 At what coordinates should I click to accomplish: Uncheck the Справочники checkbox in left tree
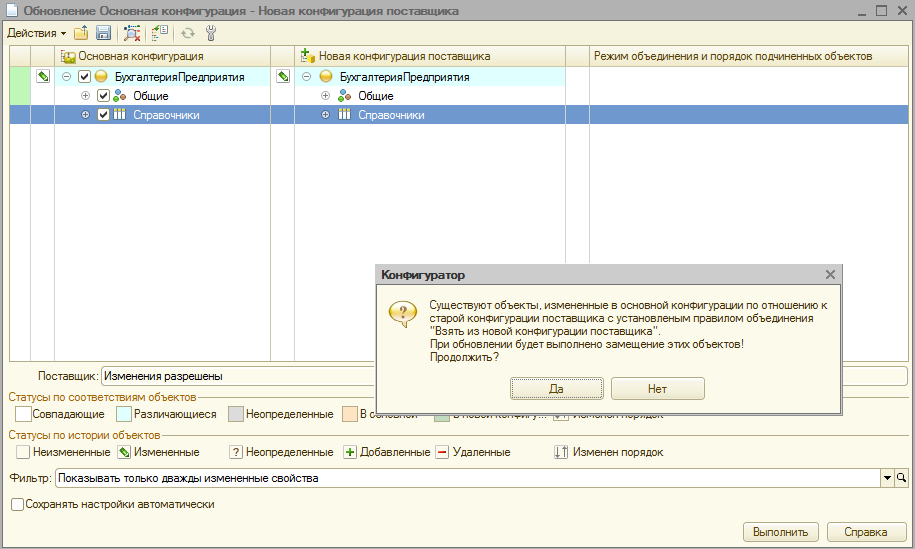click(103, 115)
